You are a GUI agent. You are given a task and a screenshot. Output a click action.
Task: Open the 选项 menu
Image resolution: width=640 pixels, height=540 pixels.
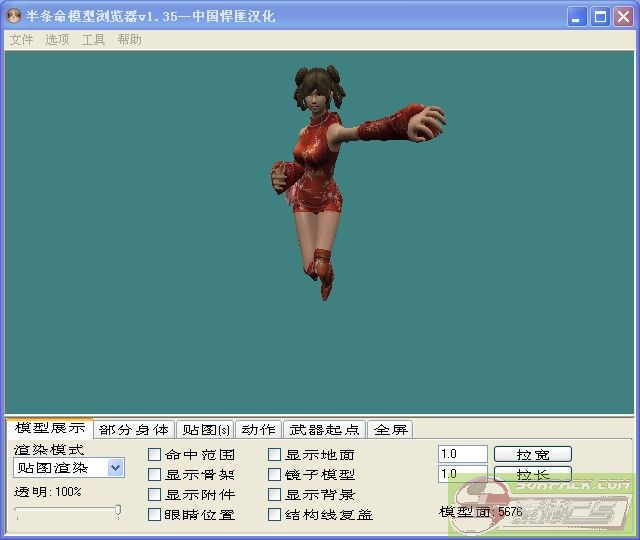coord(57,40)
